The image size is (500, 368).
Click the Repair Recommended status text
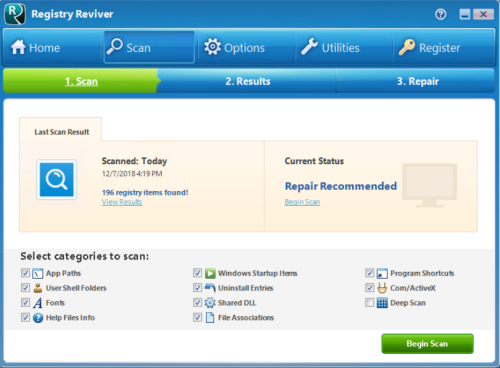point(341,186)
